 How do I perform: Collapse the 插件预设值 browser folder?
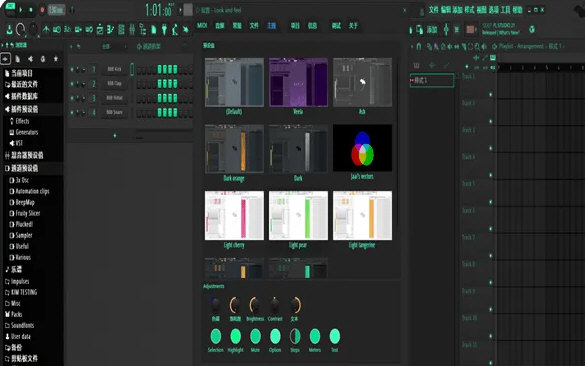[x=21, y=109]
